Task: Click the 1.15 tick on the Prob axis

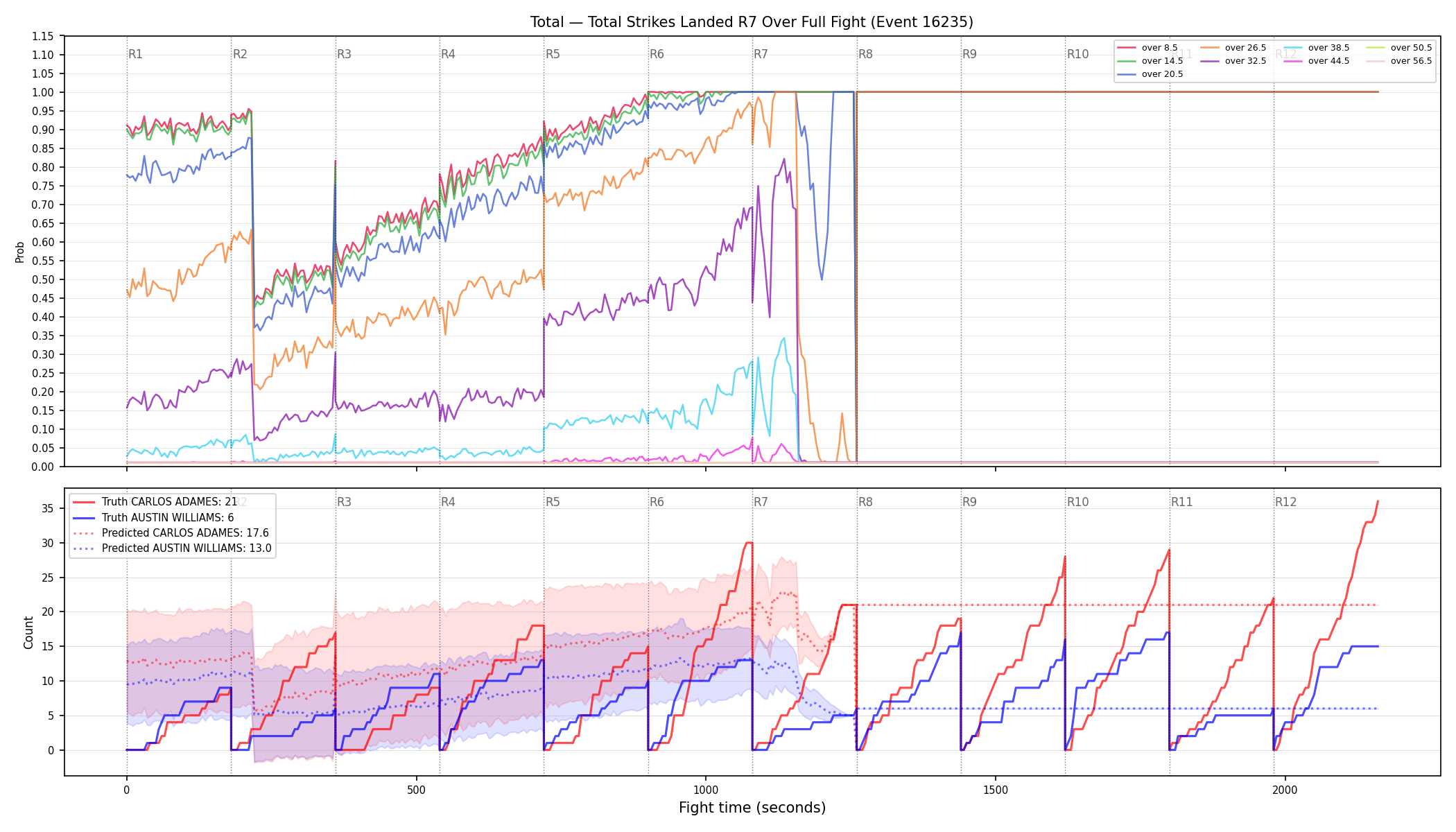Action: pyautogui.click(x=43, y=36)
